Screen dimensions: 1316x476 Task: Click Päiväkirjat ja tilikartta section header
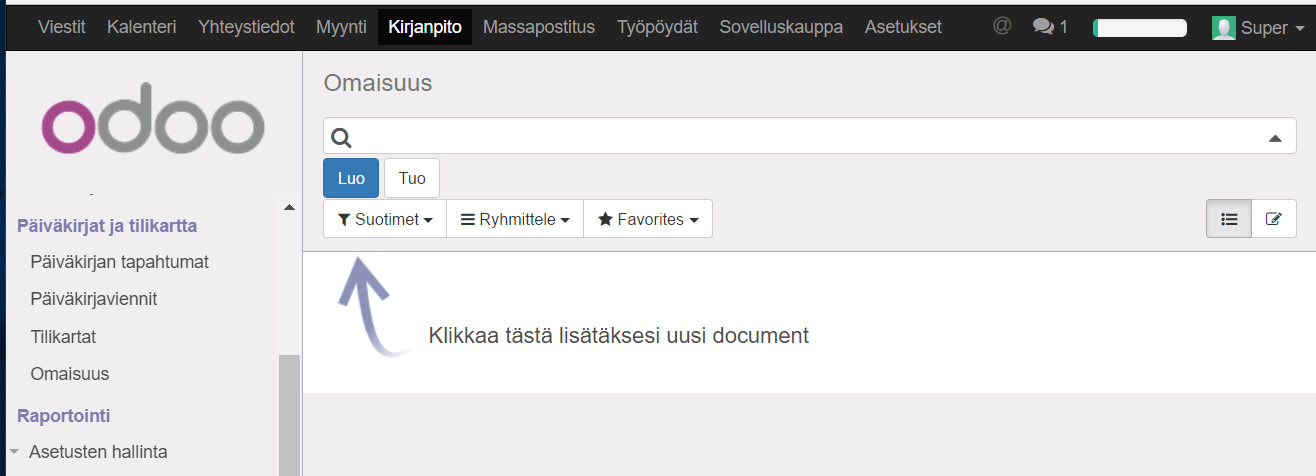click(107, 225)
